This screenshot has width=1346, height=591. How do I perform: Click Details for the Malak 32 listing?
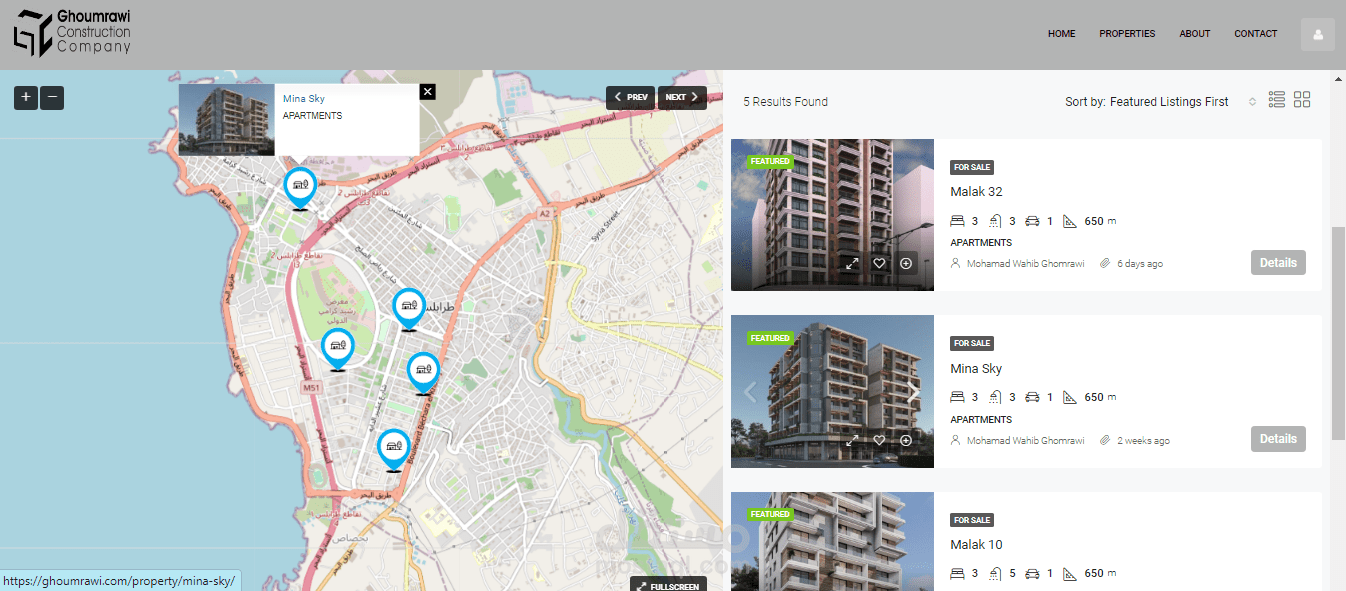(x=1278, y=263)
